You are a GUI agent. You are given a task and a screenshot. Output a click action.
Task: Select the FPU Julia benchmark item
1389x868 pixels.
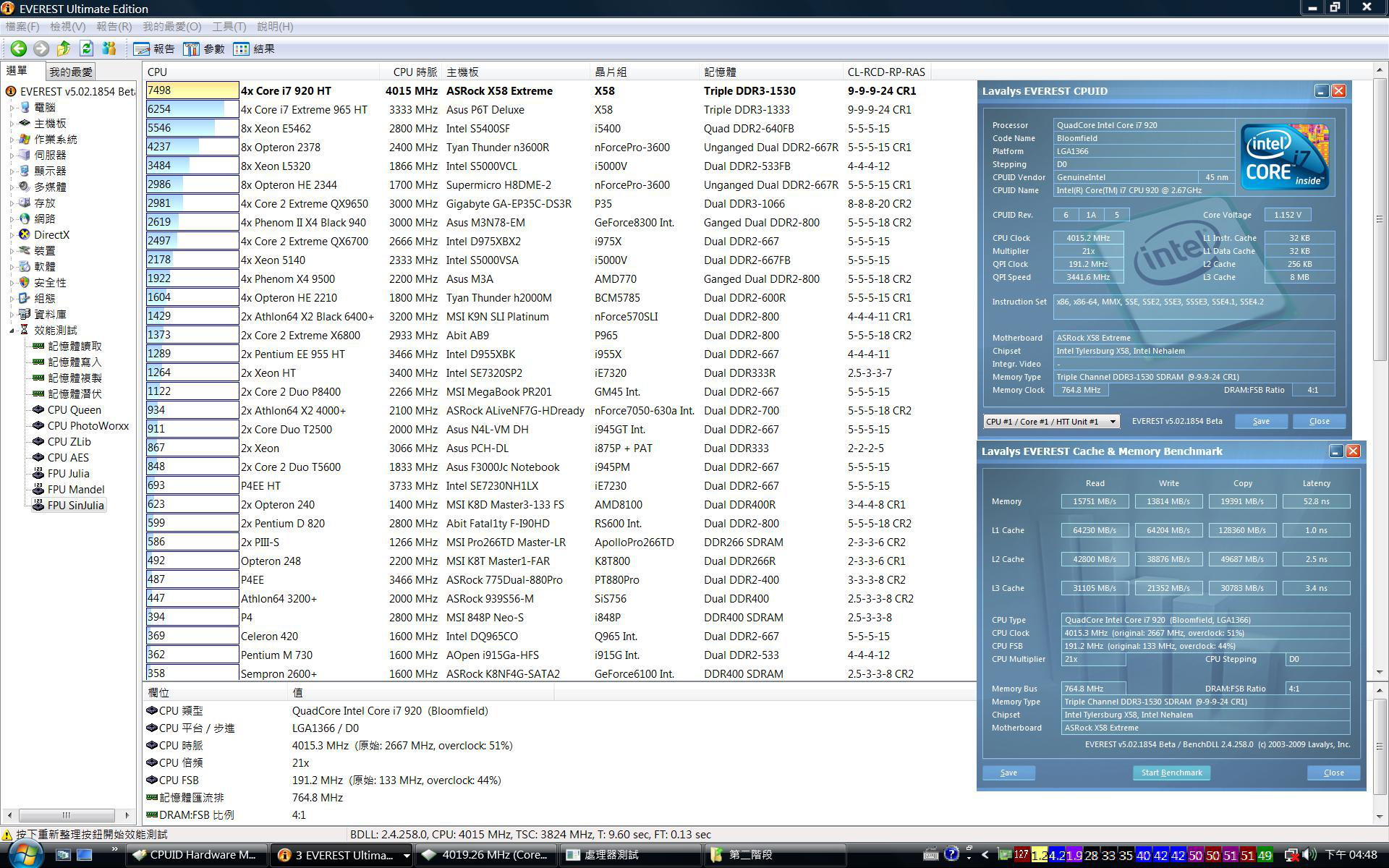[69, 473]
